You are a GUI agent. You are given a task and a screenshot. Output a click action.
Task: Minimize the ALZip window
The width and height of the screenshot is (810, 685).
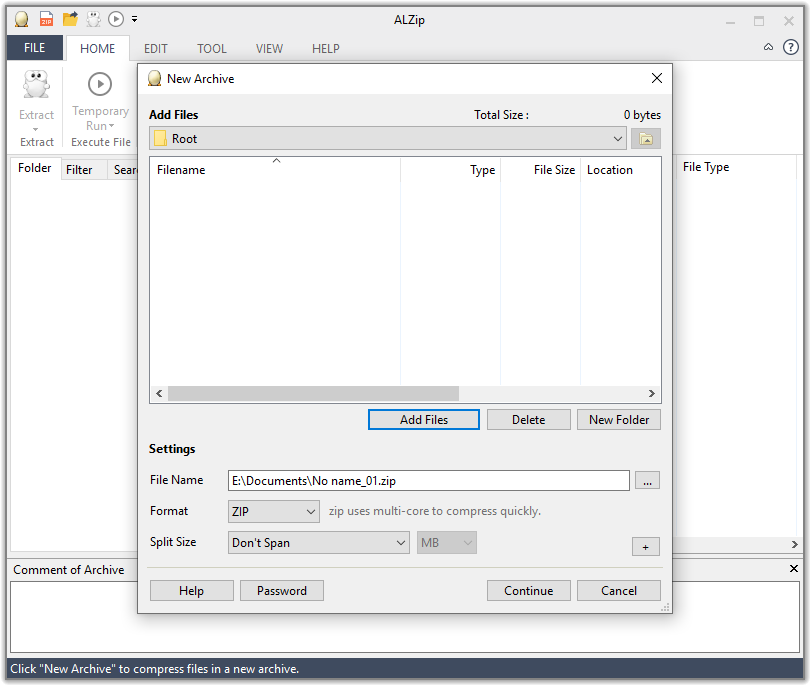[730, 21]
